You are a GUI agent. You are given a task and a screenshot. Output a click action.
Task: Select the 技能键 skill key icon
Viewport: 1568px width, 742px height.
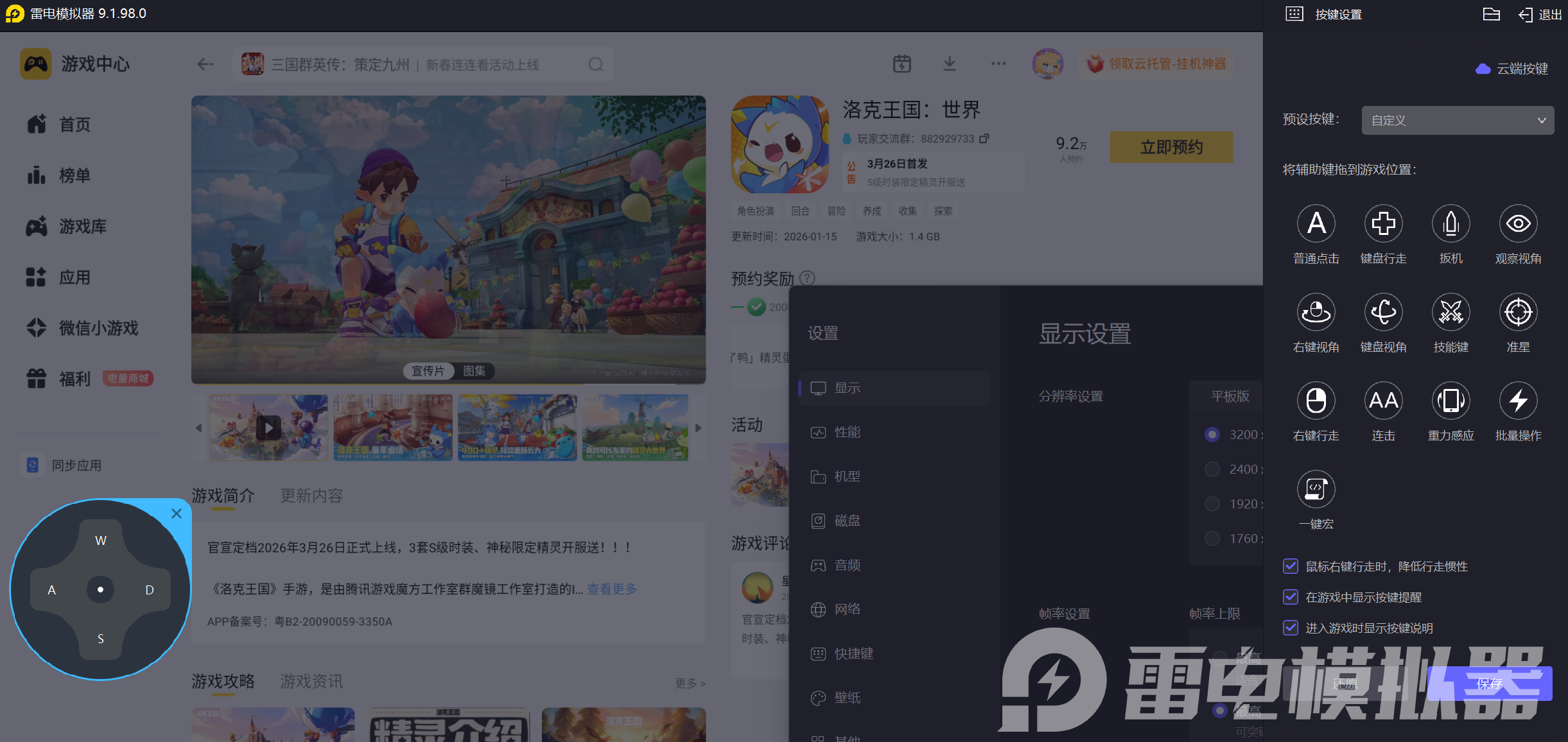coord(1450,313)
